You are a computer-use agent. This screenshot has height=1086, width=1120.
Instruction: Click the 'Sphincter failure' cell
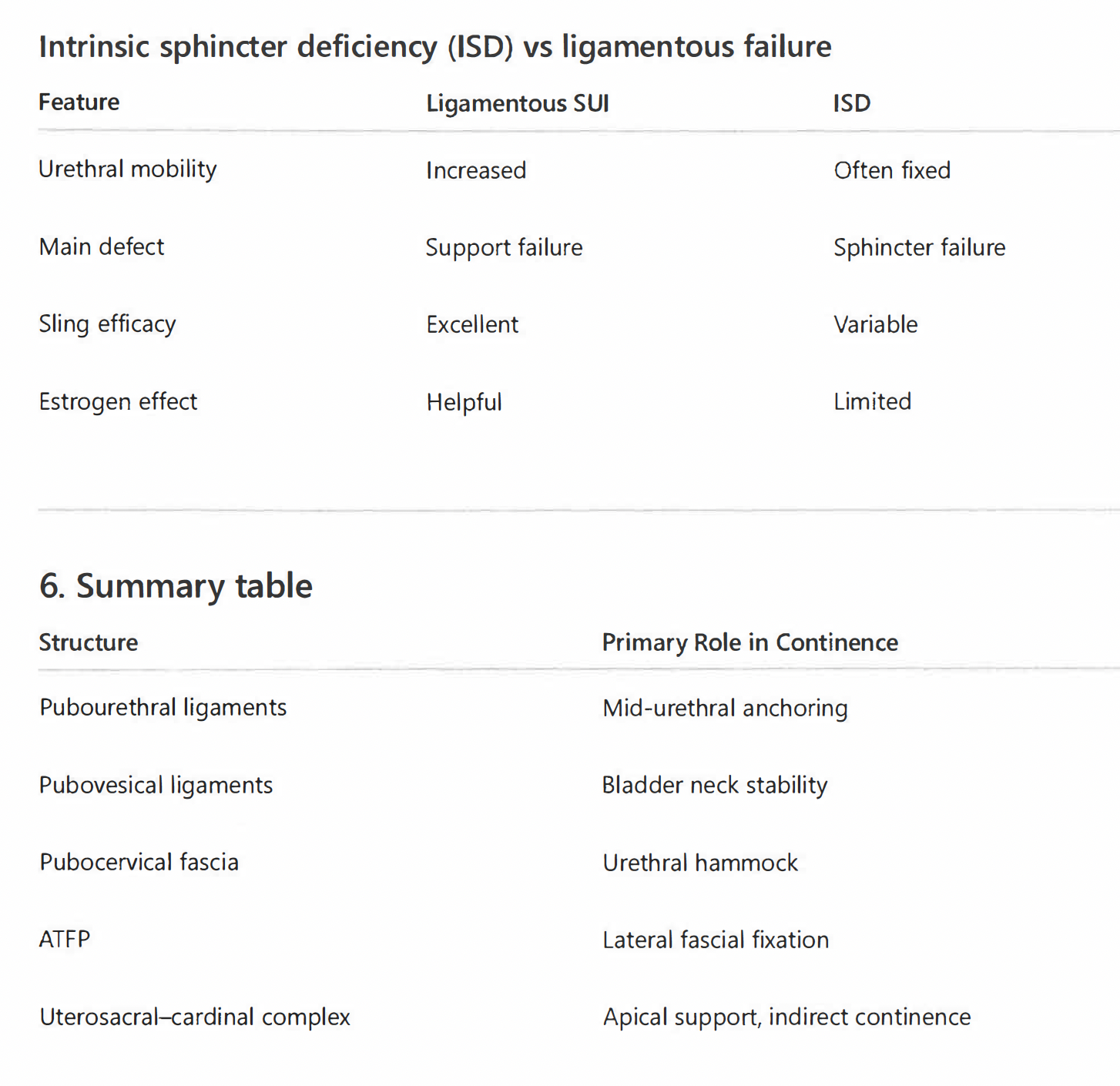coord(920,247)
